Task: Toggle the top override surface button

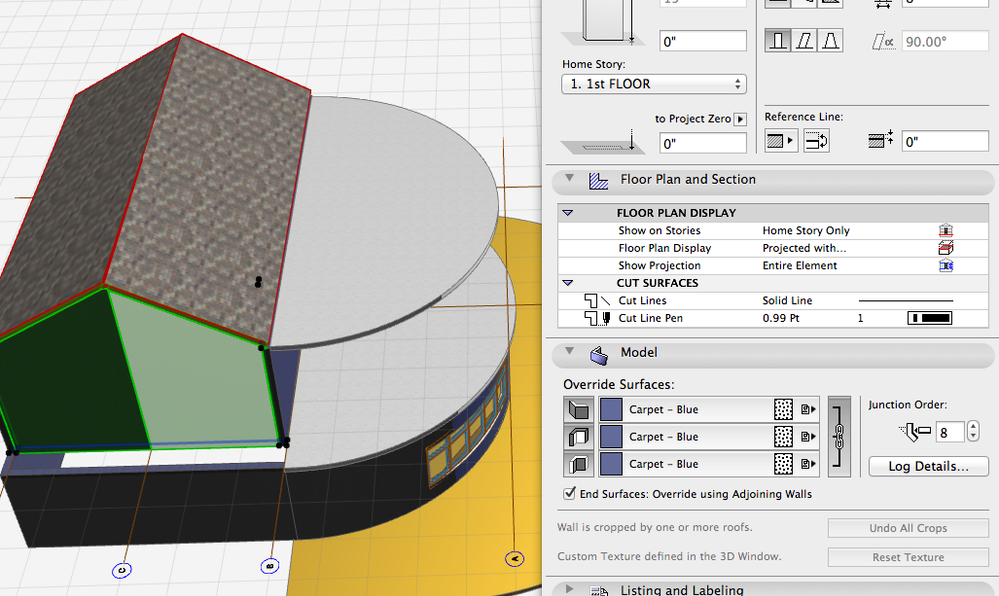Action: 578,409
